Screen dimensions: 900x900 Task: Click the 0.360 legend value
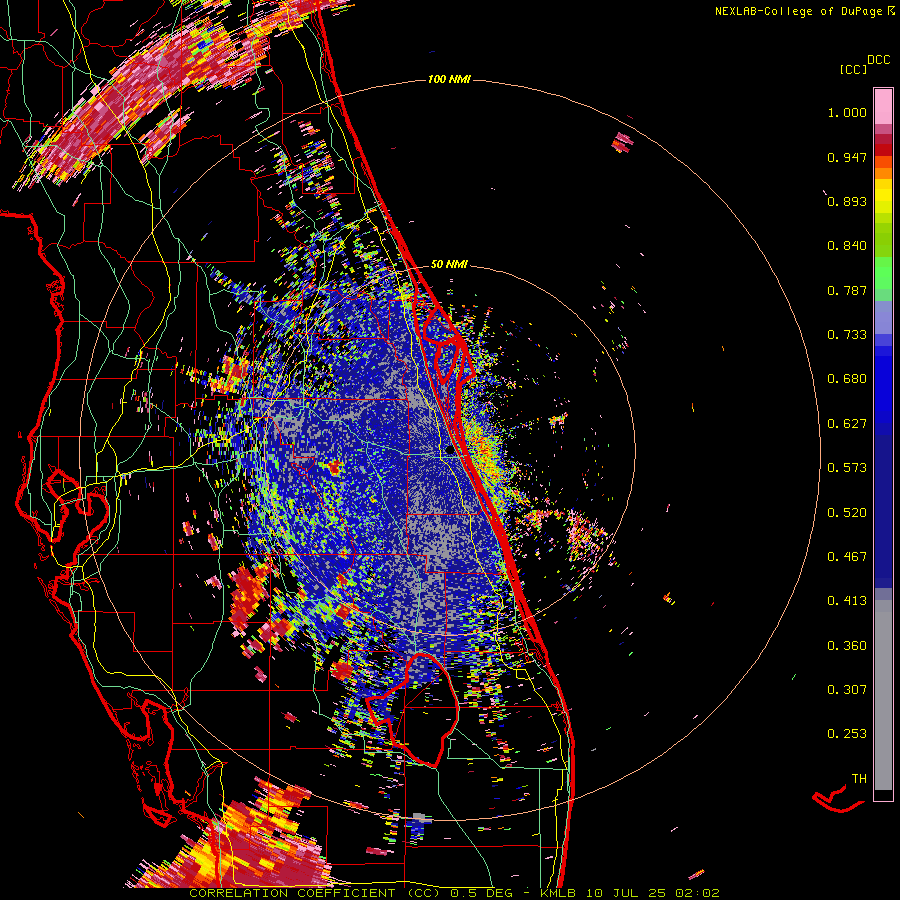(x=847, y=646)
